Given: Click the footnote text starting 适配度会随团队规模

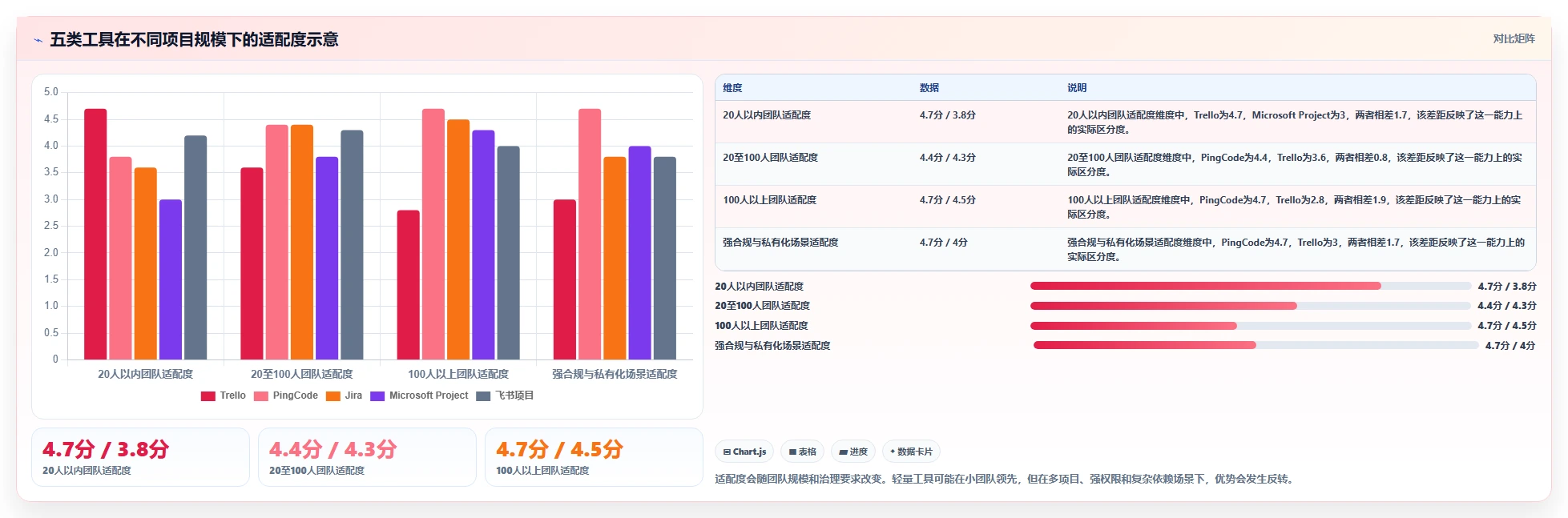Looking at the screenshot, I should click(x=1006, y=480).
